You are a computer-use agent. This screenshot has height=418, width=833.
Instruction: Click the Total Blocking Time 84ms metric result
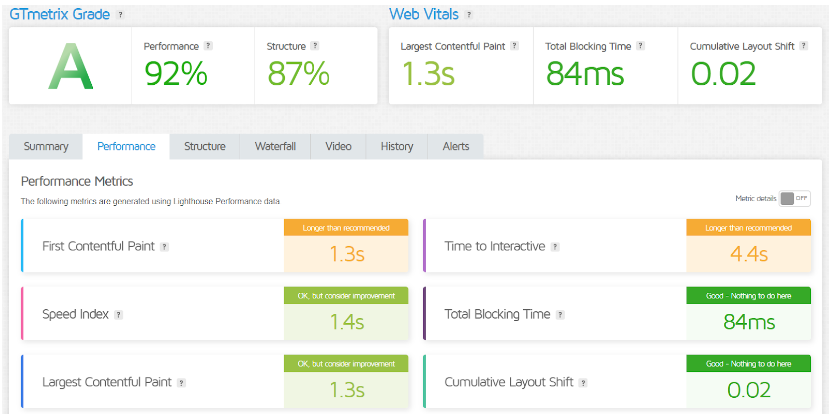[x=749, y=322]
